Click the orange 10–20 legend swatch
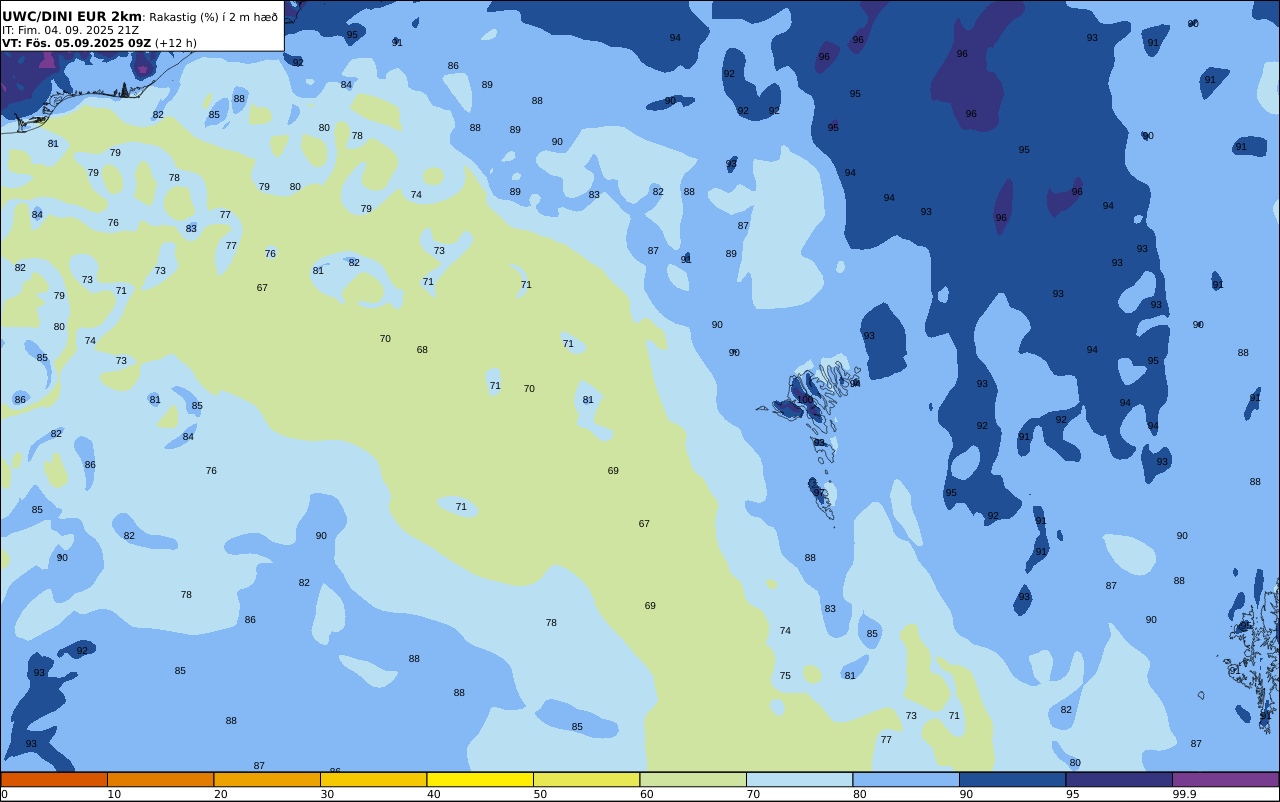The height and width of the screenshot is (802, 1280). pyautogui.click(x=160, y=779)
